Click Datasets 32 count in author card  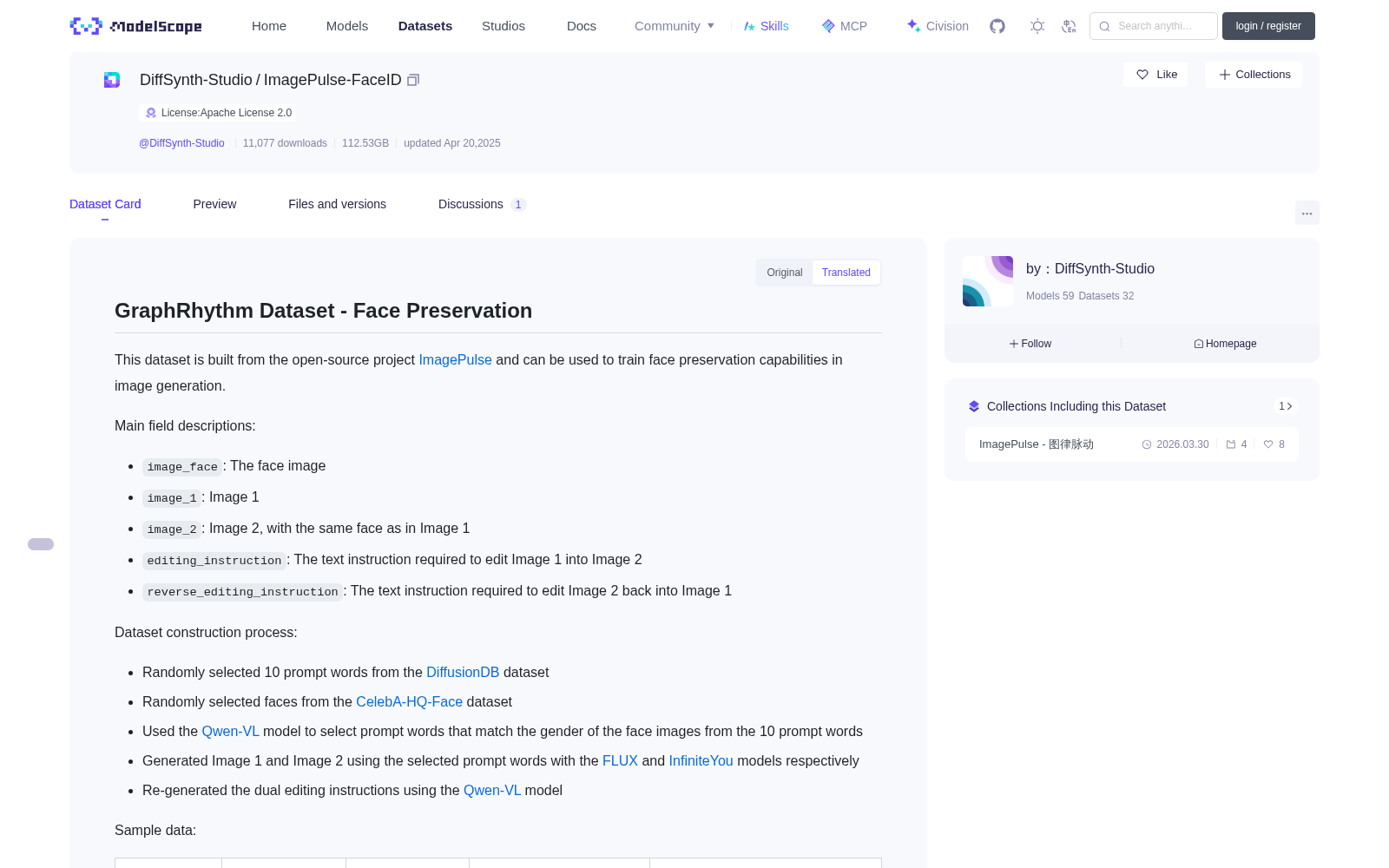pyautogui.click(x=1106, y=296)
